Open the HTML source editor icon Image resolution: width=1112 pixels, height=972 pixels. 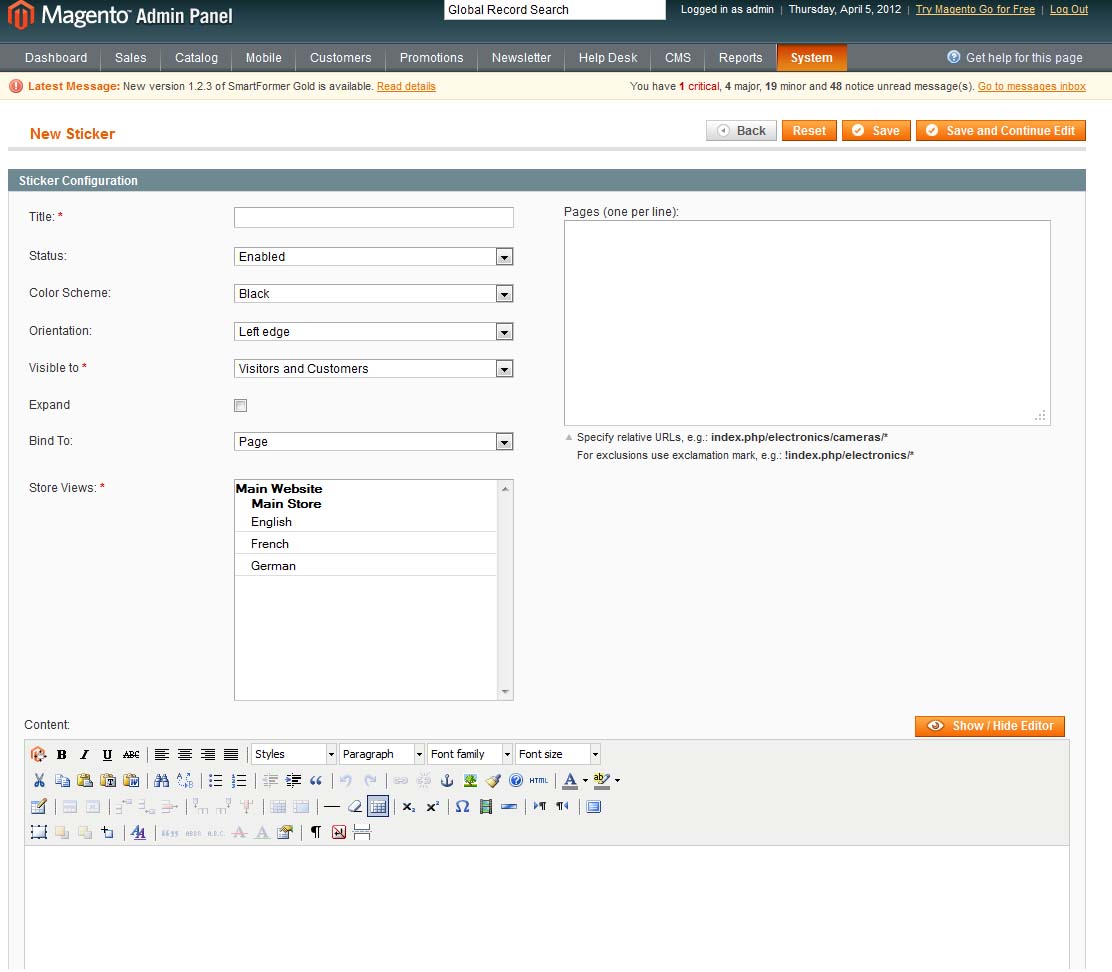pos(539,781)
